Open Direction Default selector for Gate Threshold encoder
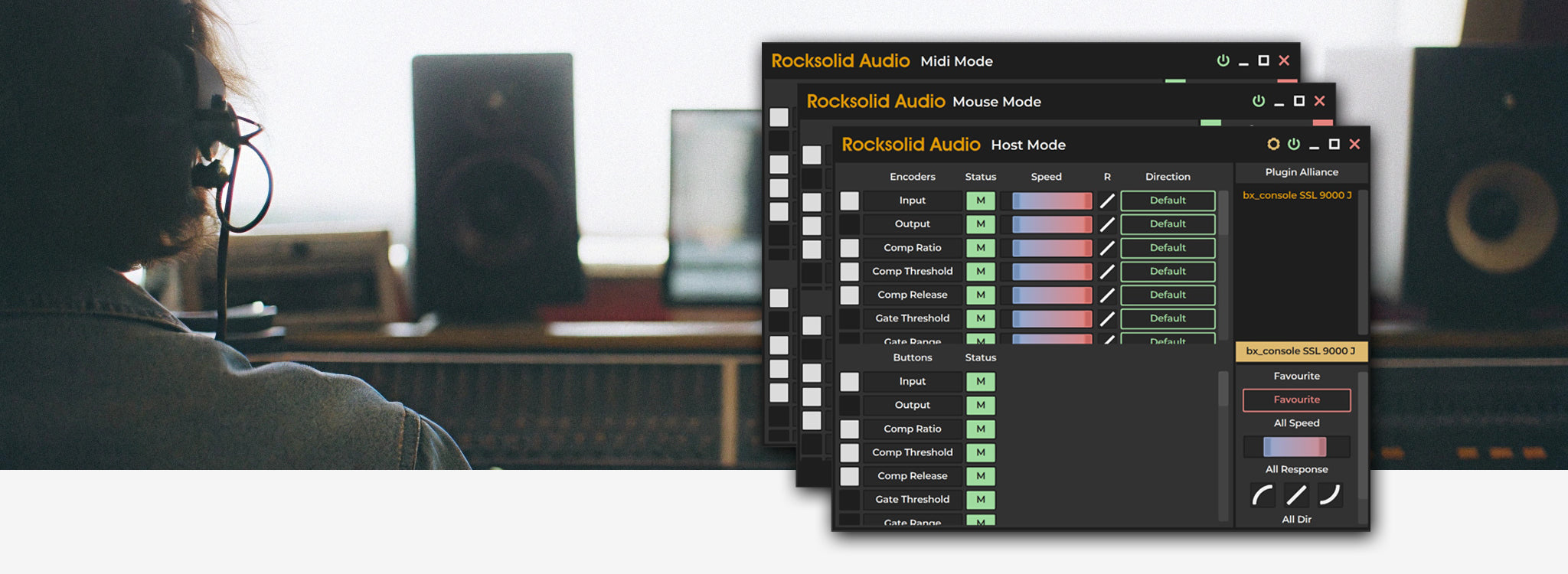The height and width of the screenshot is (574, 1568). click(x=1168, y=318)
